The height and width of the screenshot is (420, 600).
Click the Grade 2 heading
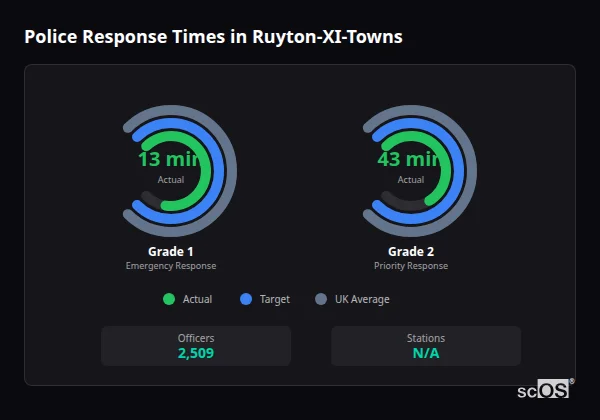coord(411,252)
